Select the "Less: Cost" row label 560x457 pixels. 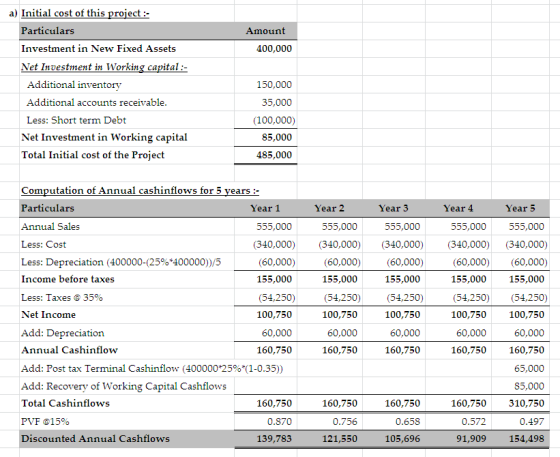click(x=44, y=245)
